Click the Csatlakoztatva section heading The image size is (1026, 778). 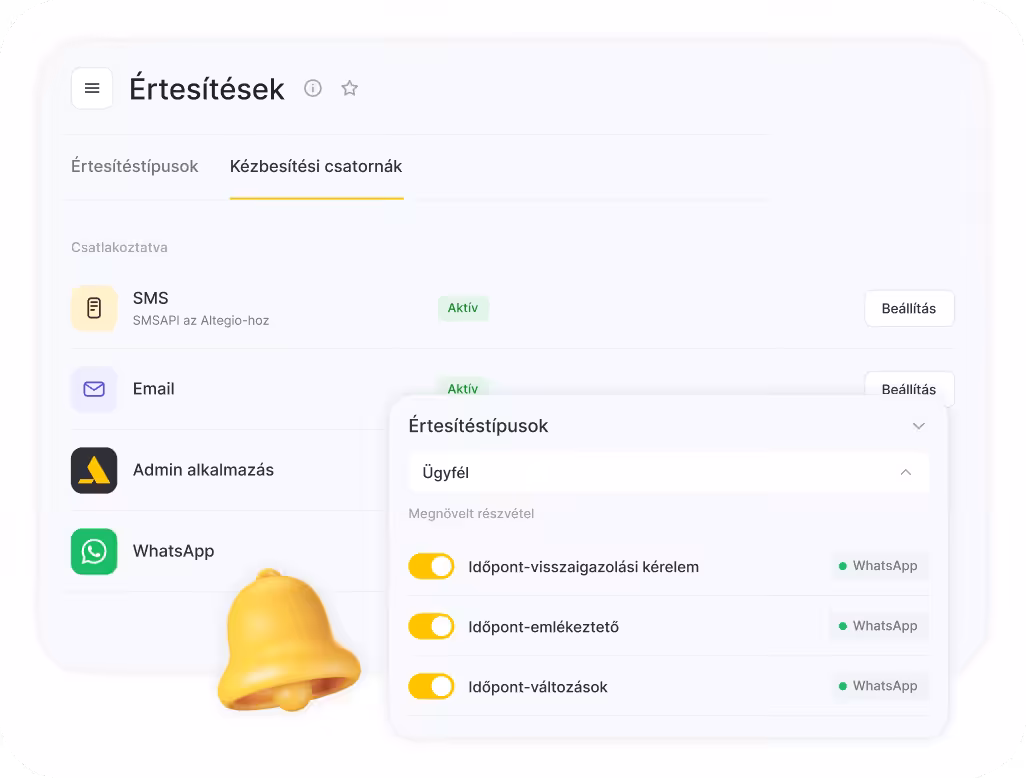[119, 247]
